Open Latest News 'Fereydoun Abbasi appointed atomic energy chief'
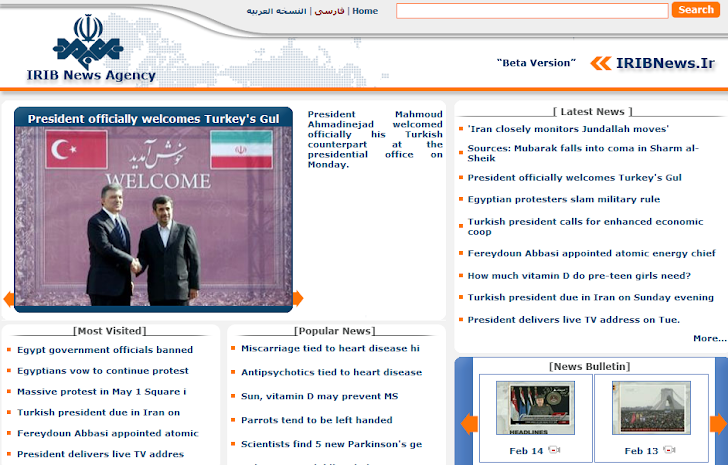 (x=592, y=253)
